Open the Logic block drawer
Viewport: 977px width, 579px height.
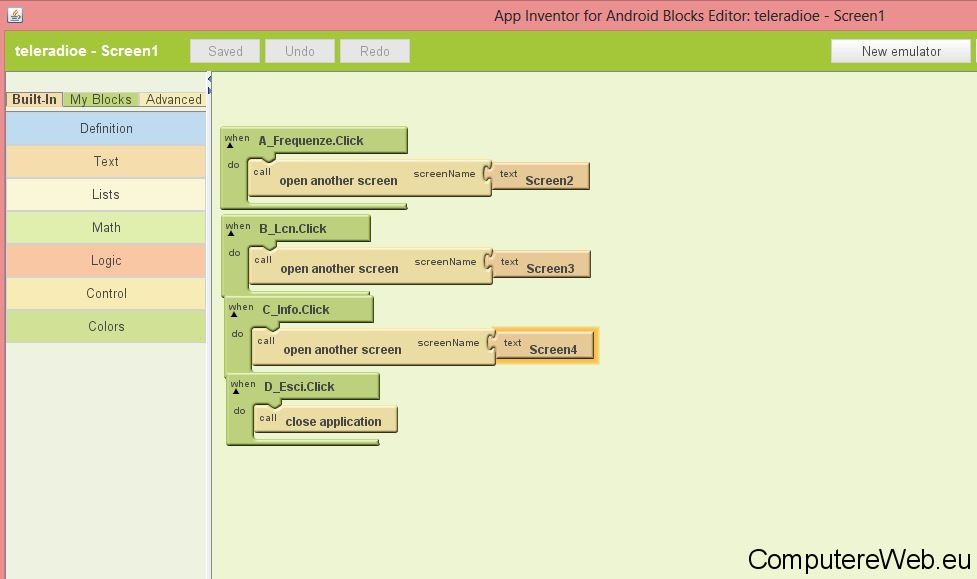(x=106, y=261)
